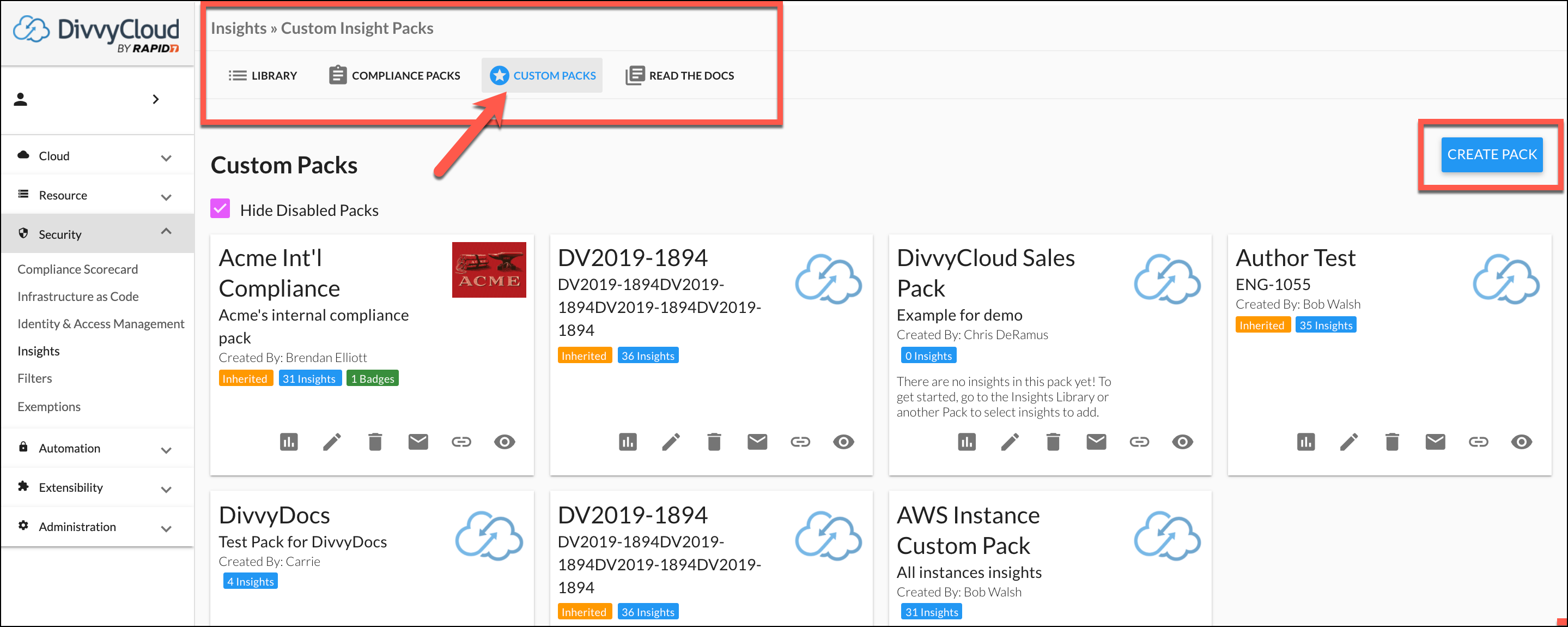The image size is (1568, 627).
Task: Click 0 Insights badge on DivvyCloud Sales Pack
Action: click(928, 356)
